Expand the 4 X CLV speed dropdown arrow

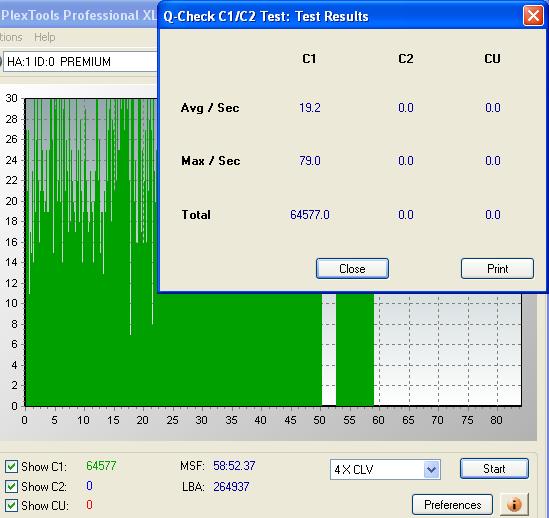coord(431,469)
